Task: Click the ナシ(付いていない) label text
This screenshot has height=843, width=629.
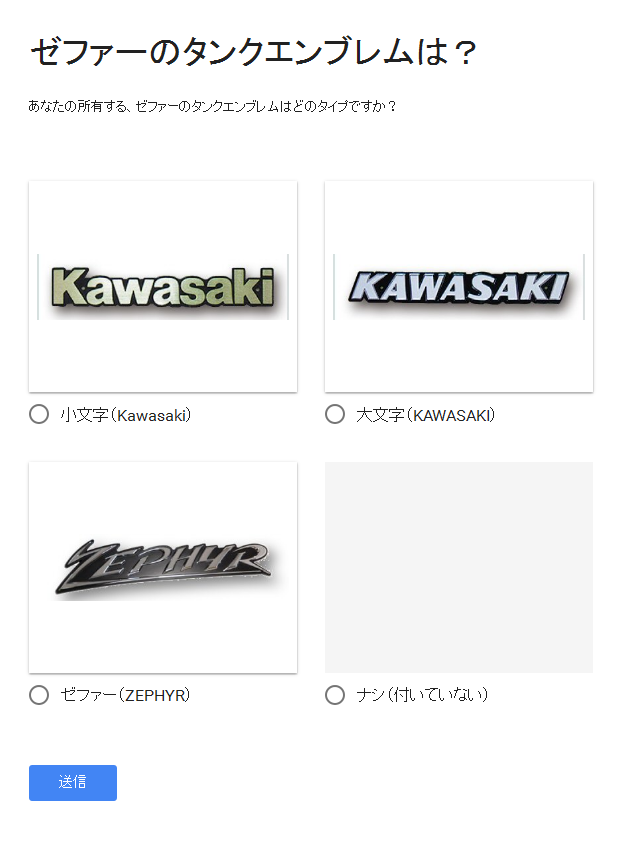Action: click(422, 695)
